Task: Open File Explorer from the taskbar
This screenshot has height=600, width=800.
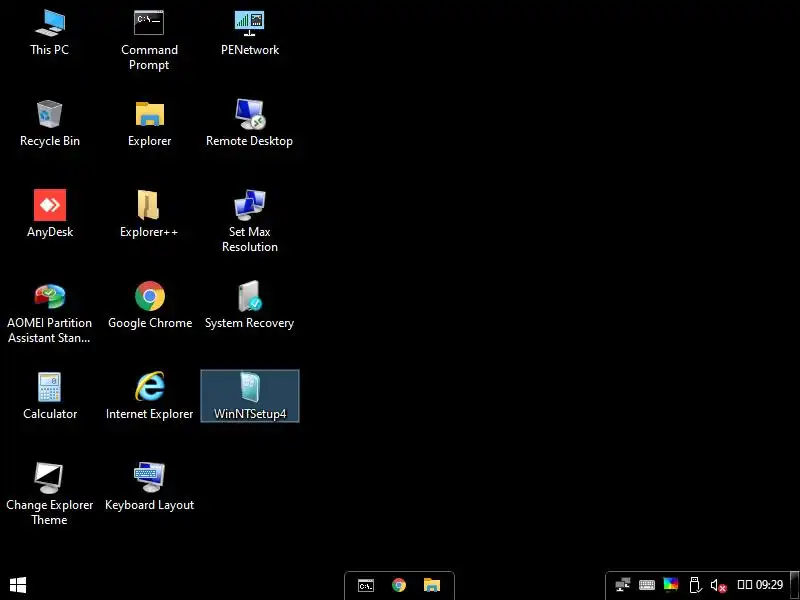Action: 432,585
